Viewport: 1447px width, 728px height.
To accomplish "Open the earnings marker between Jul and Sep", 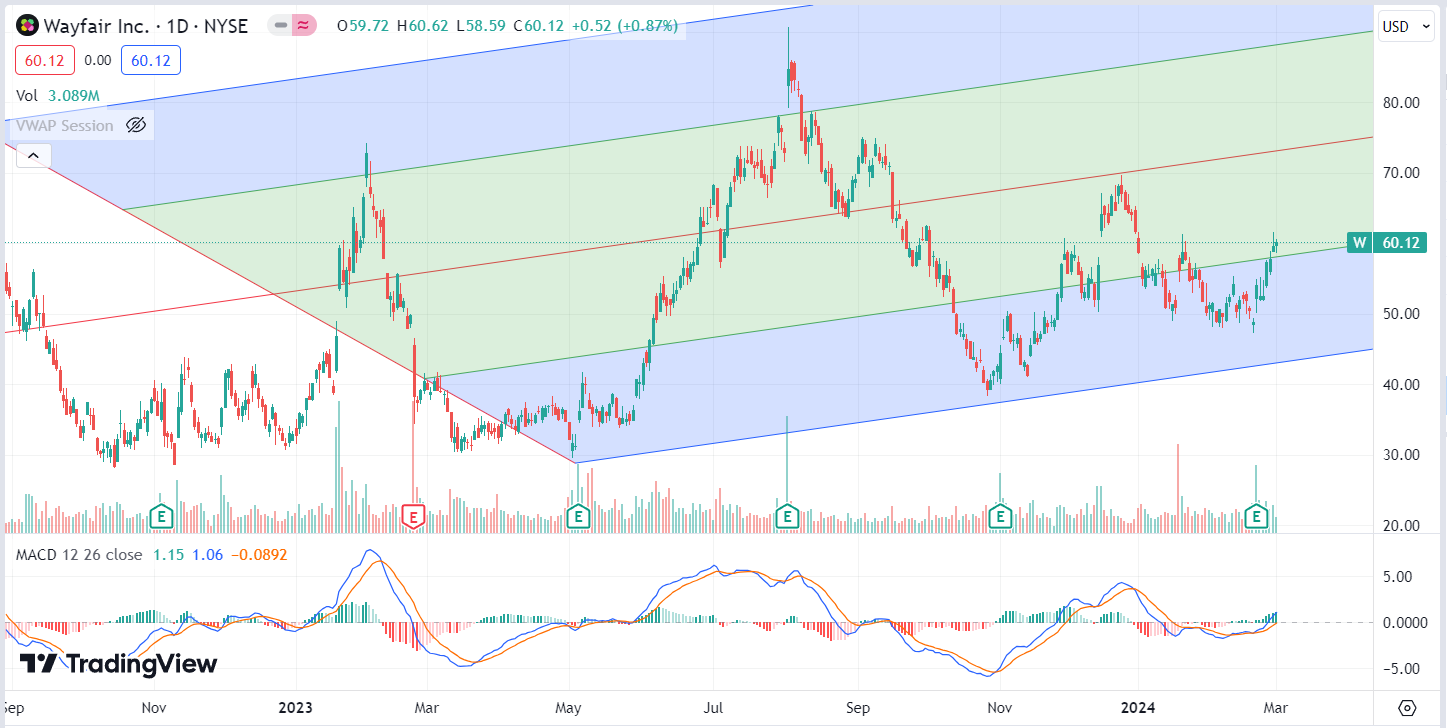I will (x=787, y=516).
